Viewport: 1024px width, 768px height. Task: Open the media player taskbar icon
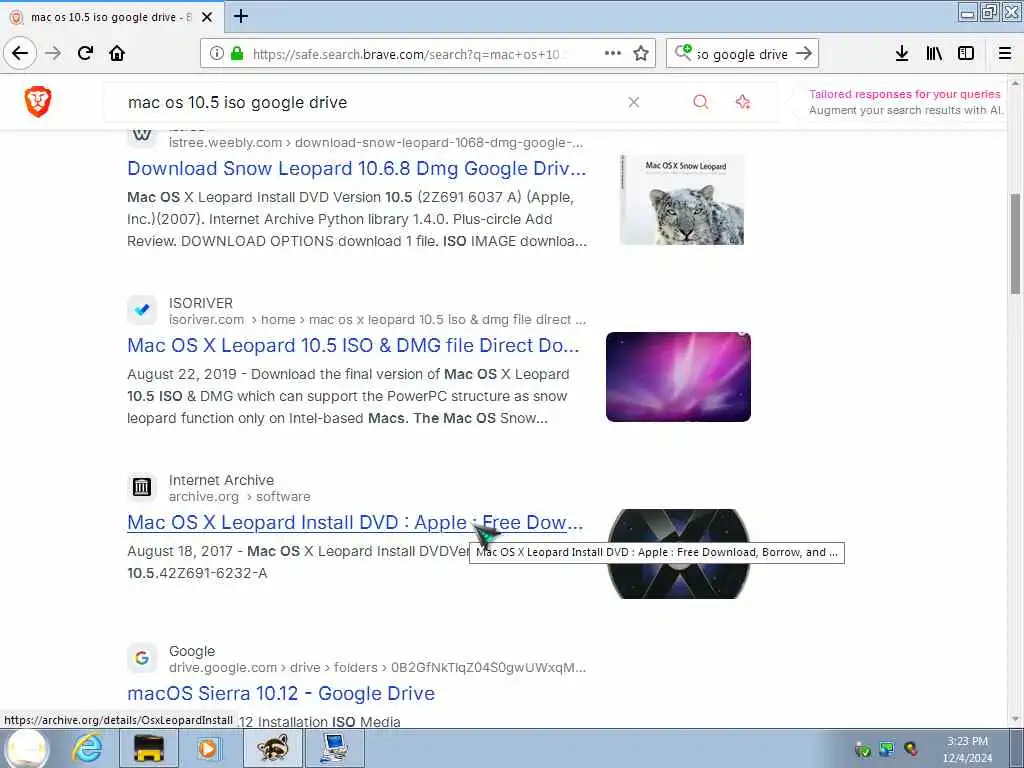[209, 748]
